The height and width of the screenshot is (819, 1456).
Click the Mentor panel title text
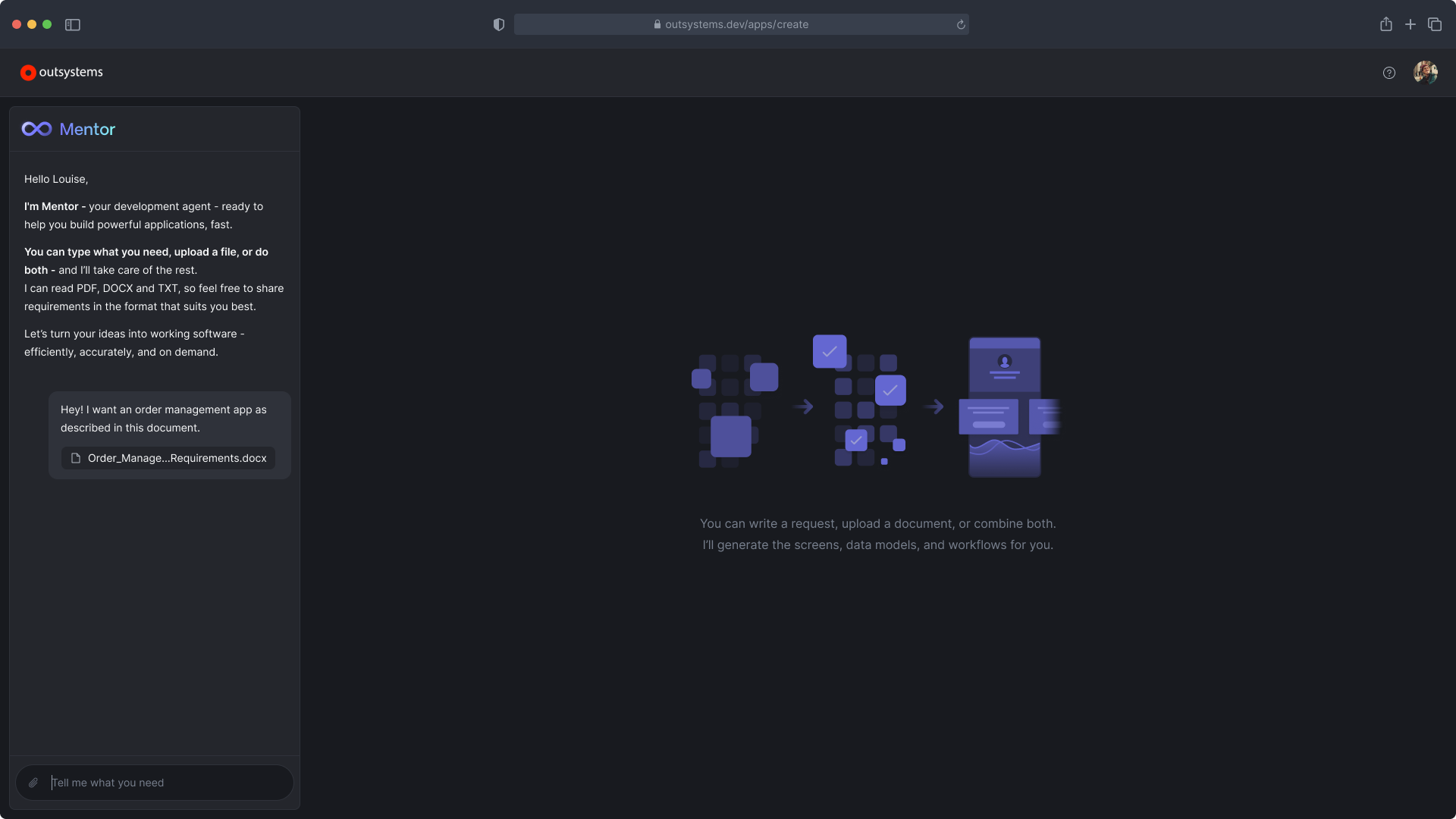click(x=87, y=129)
